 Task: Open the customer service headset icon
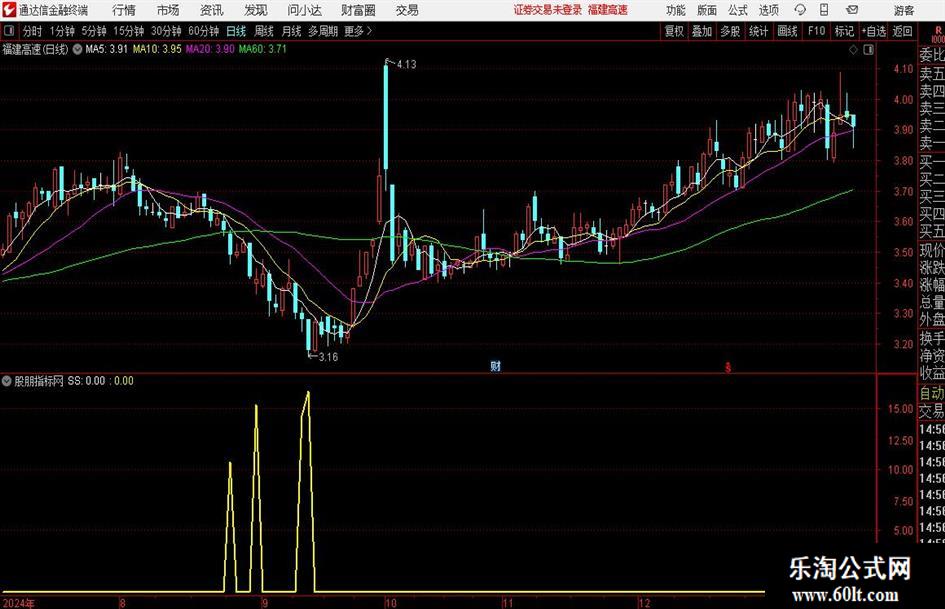800,10
